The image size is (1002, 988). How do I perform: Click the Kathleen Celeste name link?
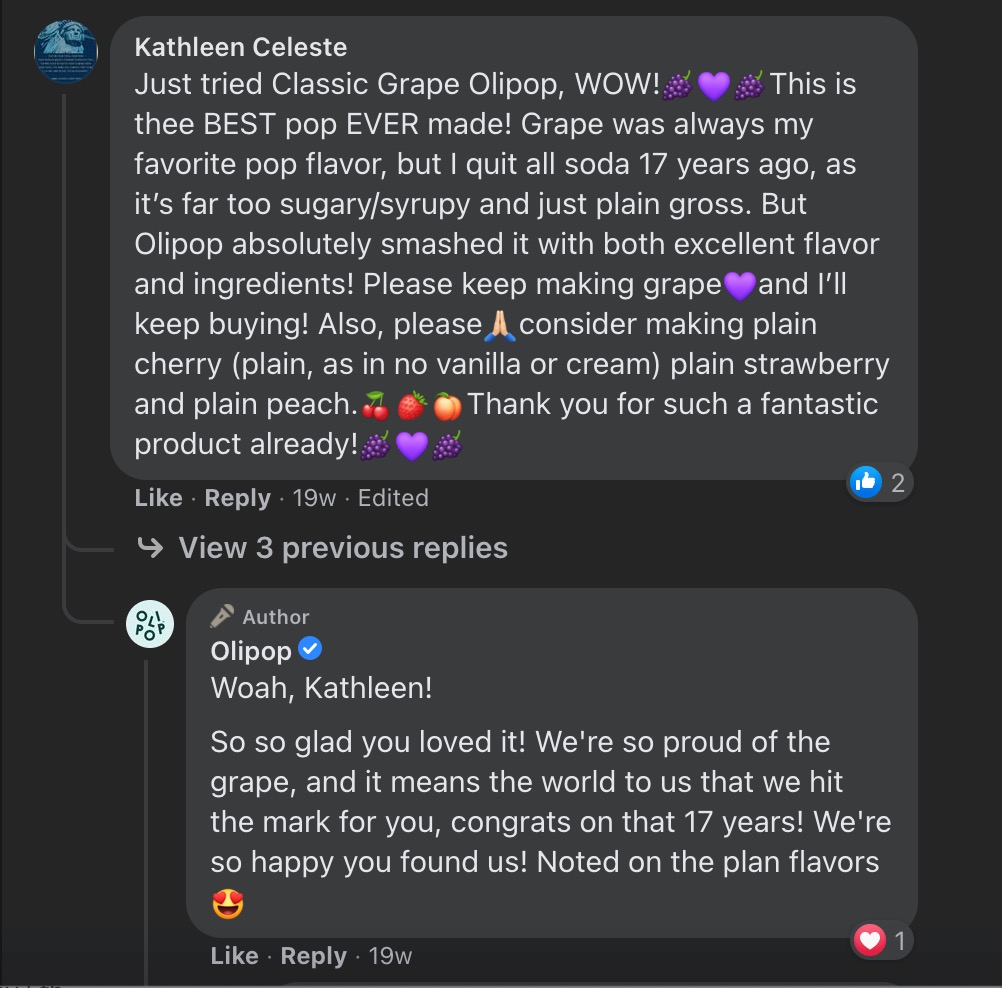tap(241, 47)
